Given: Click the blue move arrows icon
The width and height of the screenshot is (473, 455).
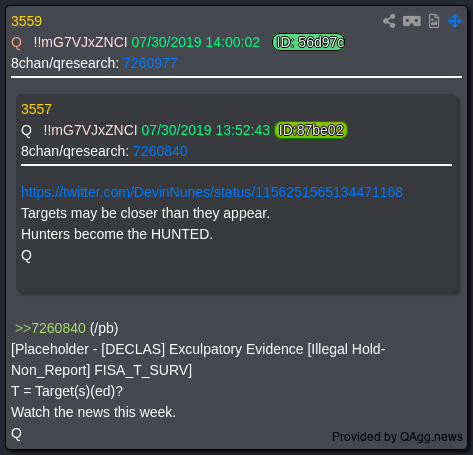Looking at the screenshot, I should click(x=455, y=21).
